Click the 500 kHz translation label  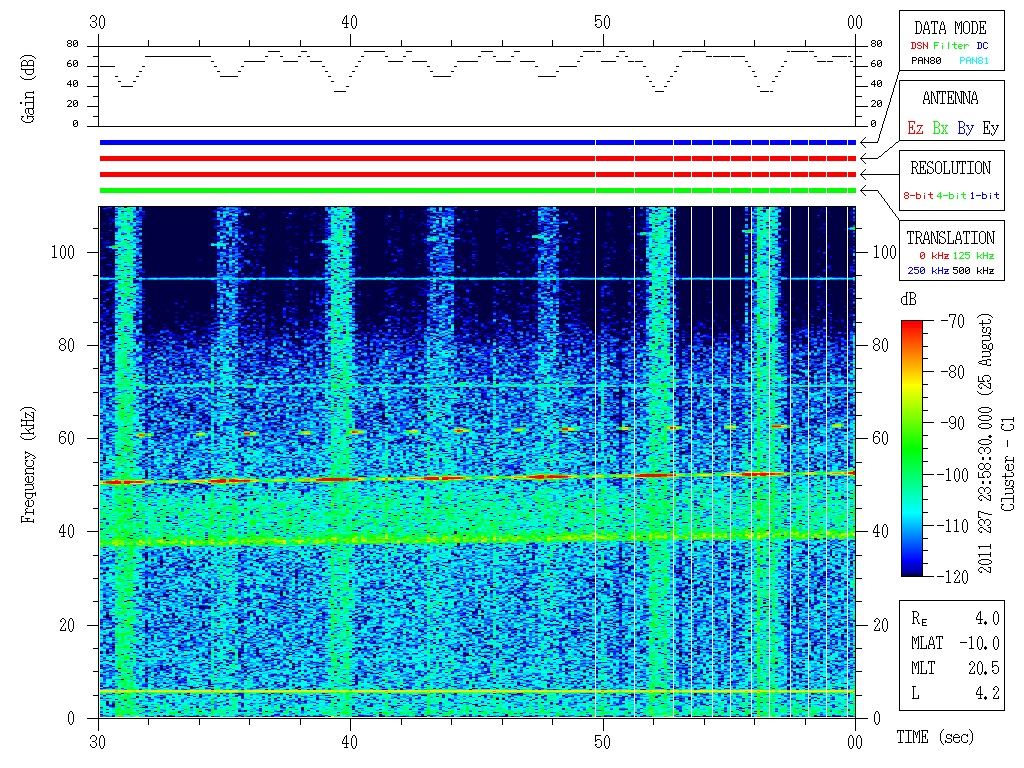[x=973, y=270]
